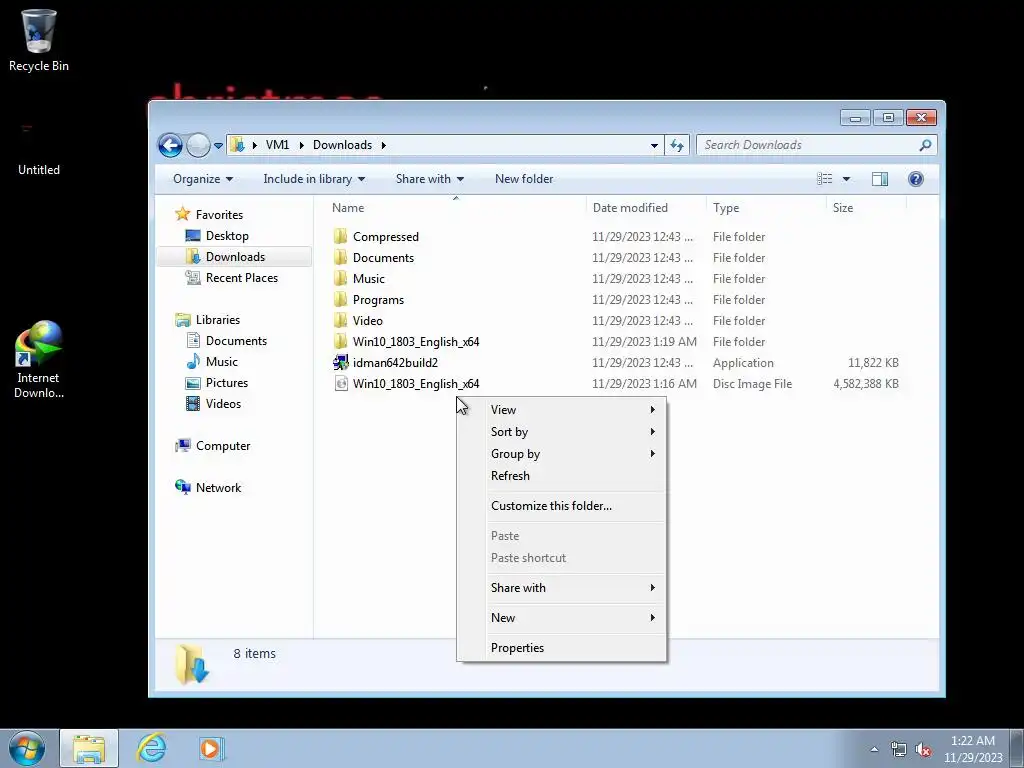Viewport: 1024px width, 768px height.
Task: Open Windows Explorer on taskbar
Action: tap(89, 748)
